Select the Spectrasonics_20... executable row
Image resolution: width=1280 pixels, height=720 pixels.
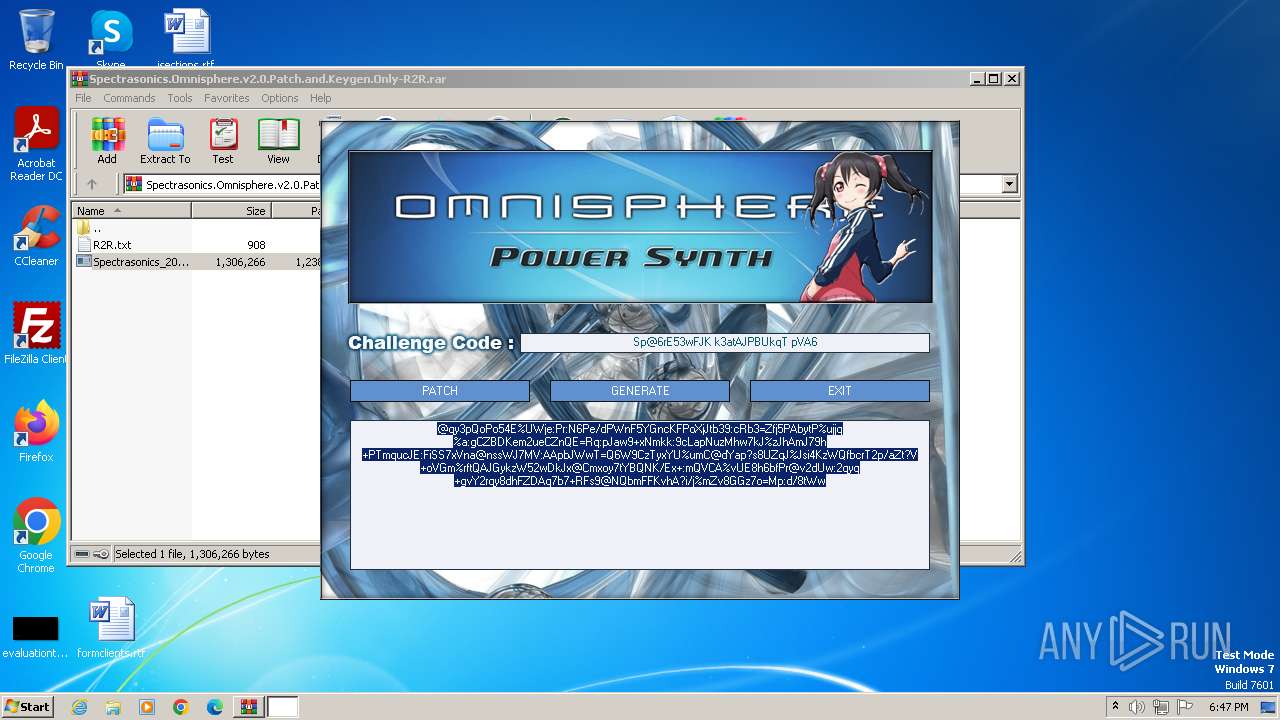point(195,262)
